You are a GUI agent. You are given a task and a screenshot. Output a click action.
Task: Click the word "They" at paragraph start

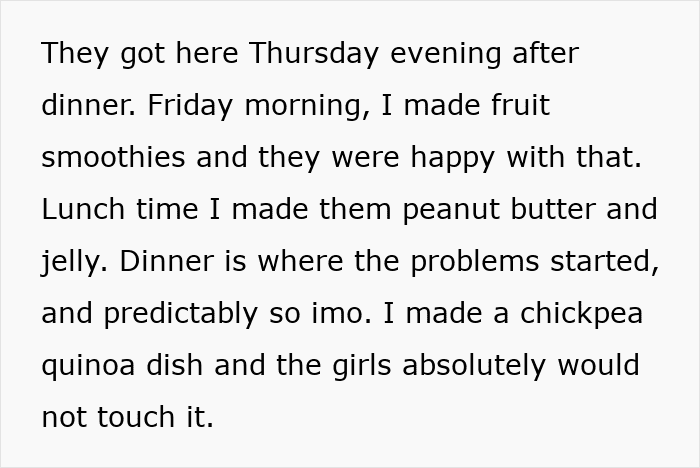pos(75,54)
